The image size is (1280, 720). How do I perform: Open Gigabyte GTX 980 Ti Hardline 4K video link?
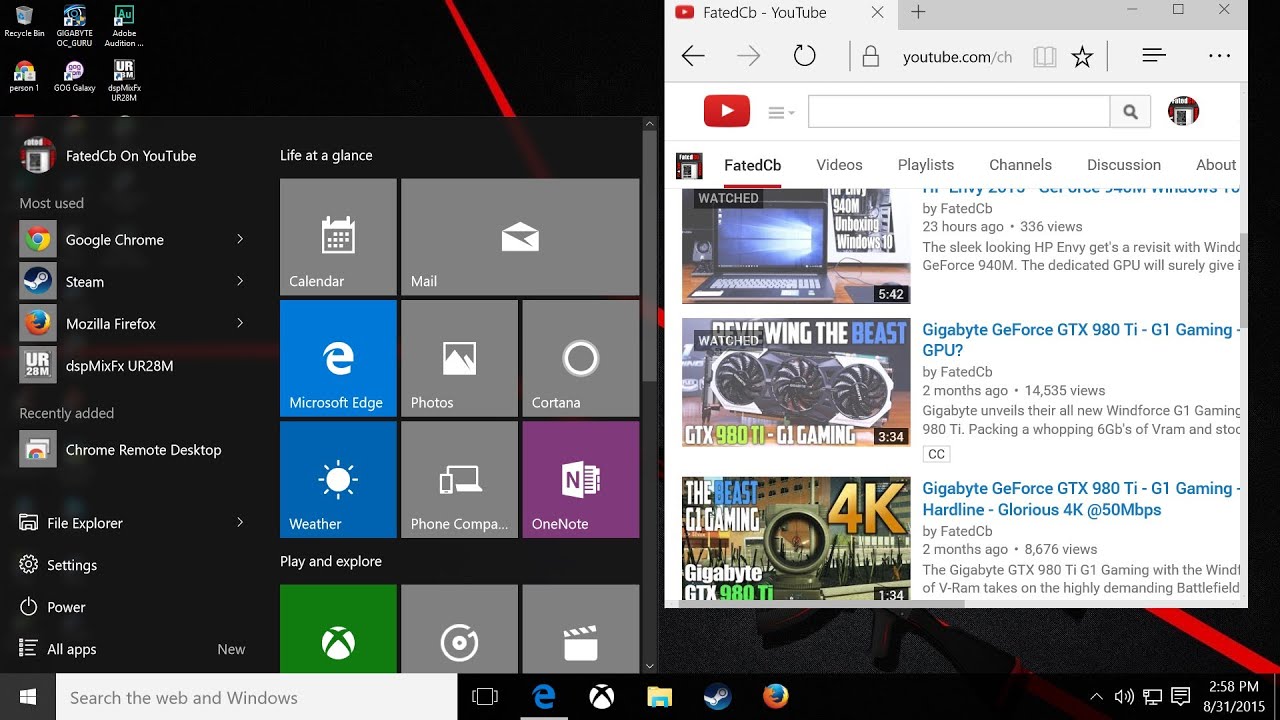[x=1081, y=499]
